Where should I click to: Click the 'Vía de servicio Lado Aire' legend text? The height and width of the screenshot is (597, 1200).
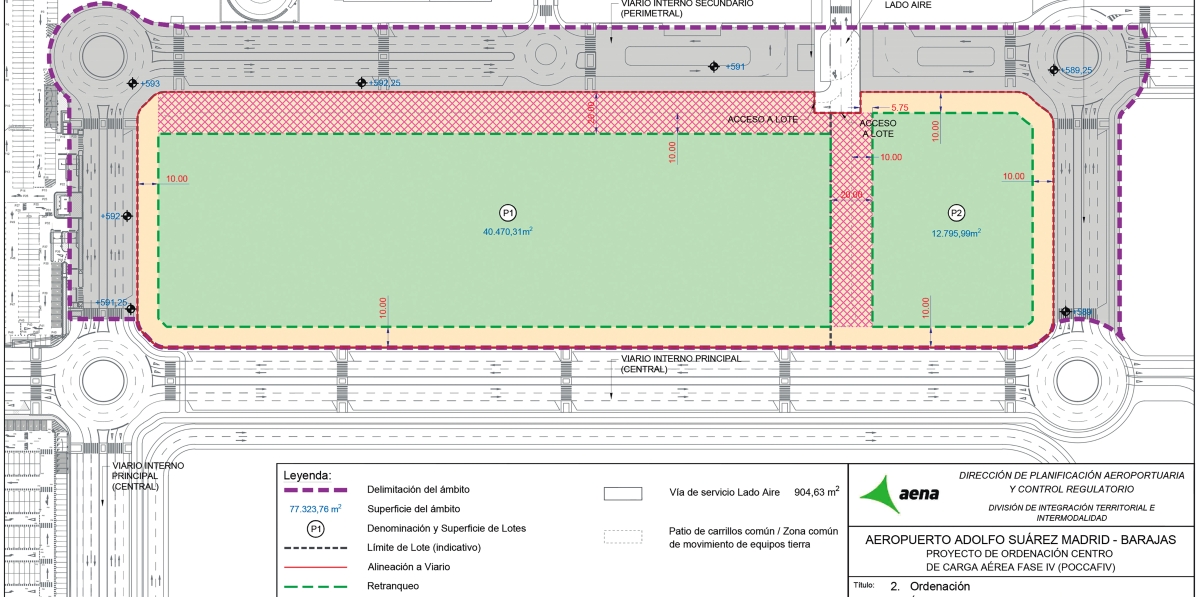coord(724,493)
